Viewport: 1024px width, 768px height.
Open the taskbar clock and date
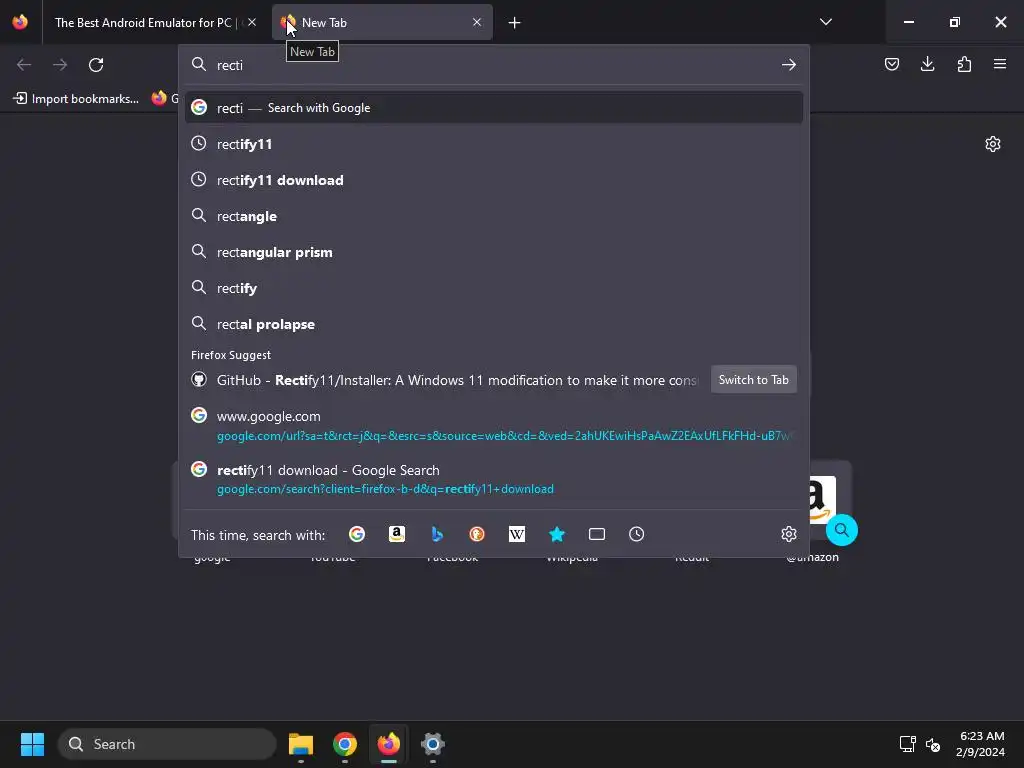(981, 744)
